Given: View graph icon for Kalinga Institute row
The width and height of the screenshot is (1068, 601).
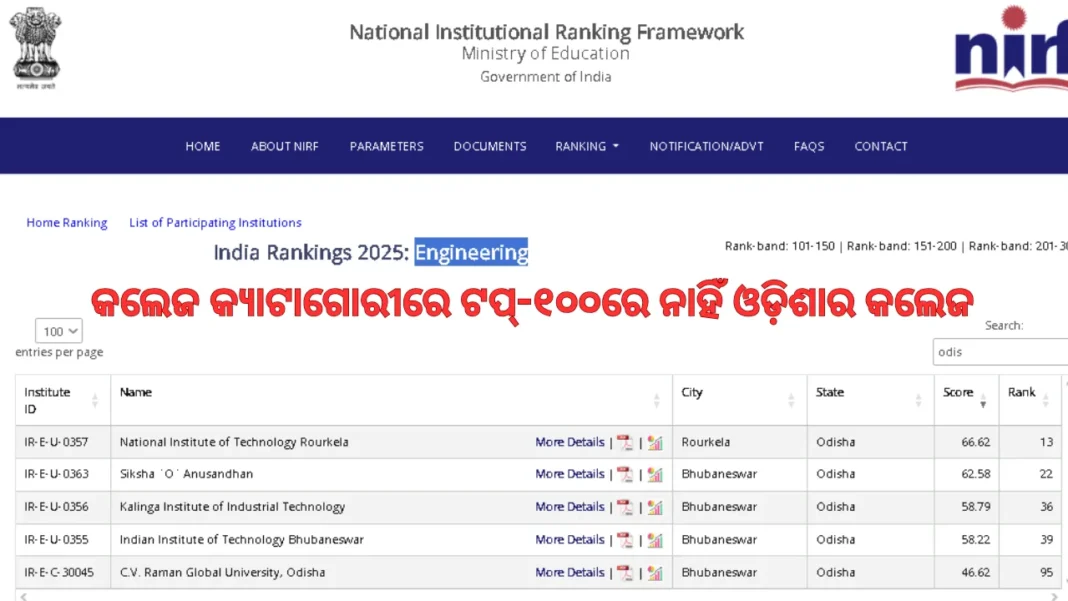Looking at the screenshot, I should [x=655, y=507].
